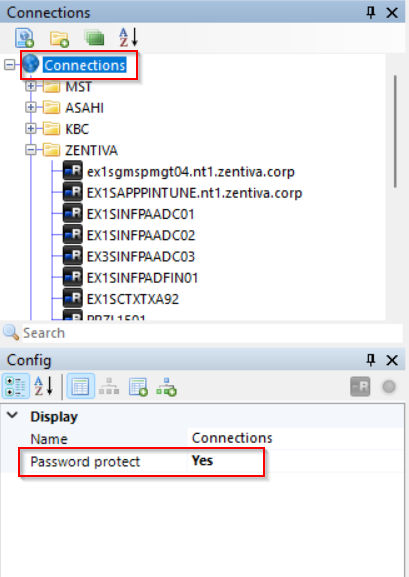The image size is (409, 577).
Task: Click the New Connection icon
Action: (25, 38)
